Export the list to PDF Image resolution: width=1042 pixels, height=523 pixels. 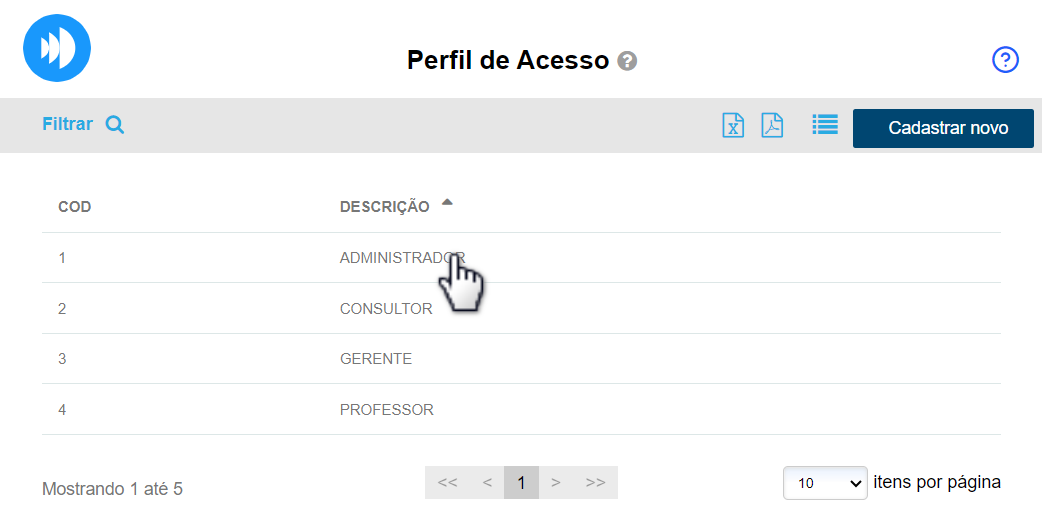772,125
